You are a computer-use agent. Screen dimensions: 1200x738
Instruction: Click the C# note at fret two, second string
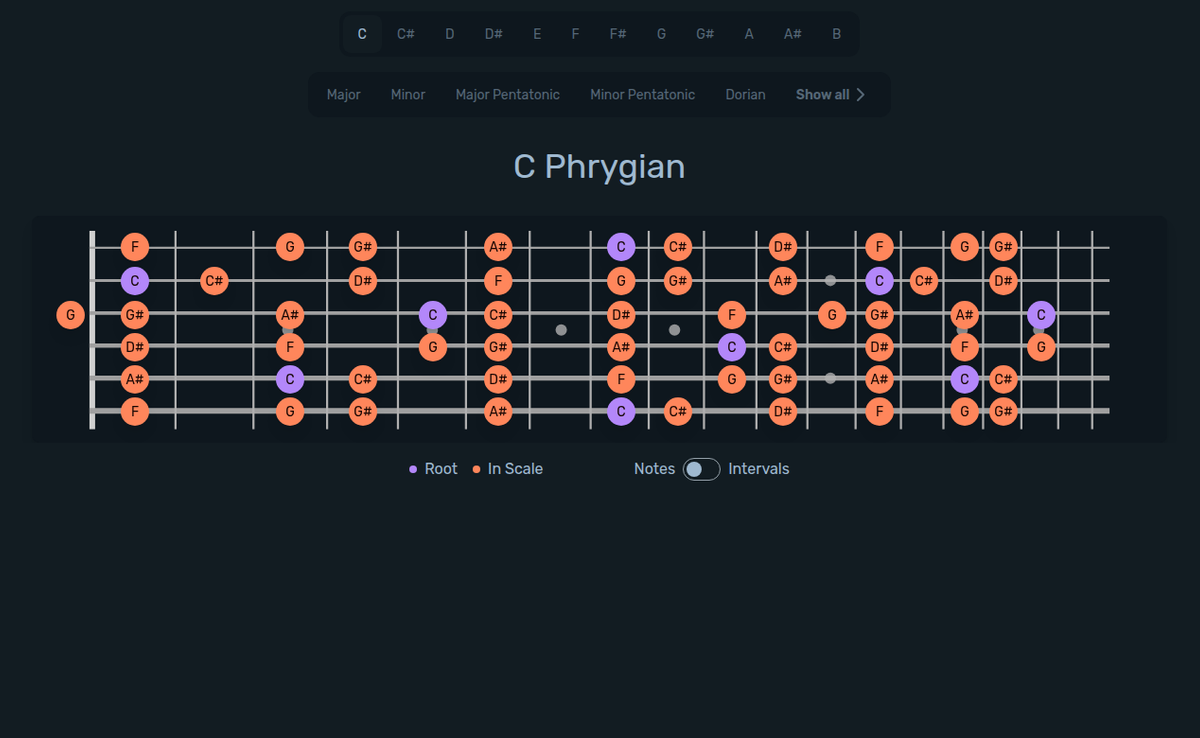pyautogui.click(x=213, y=281)
